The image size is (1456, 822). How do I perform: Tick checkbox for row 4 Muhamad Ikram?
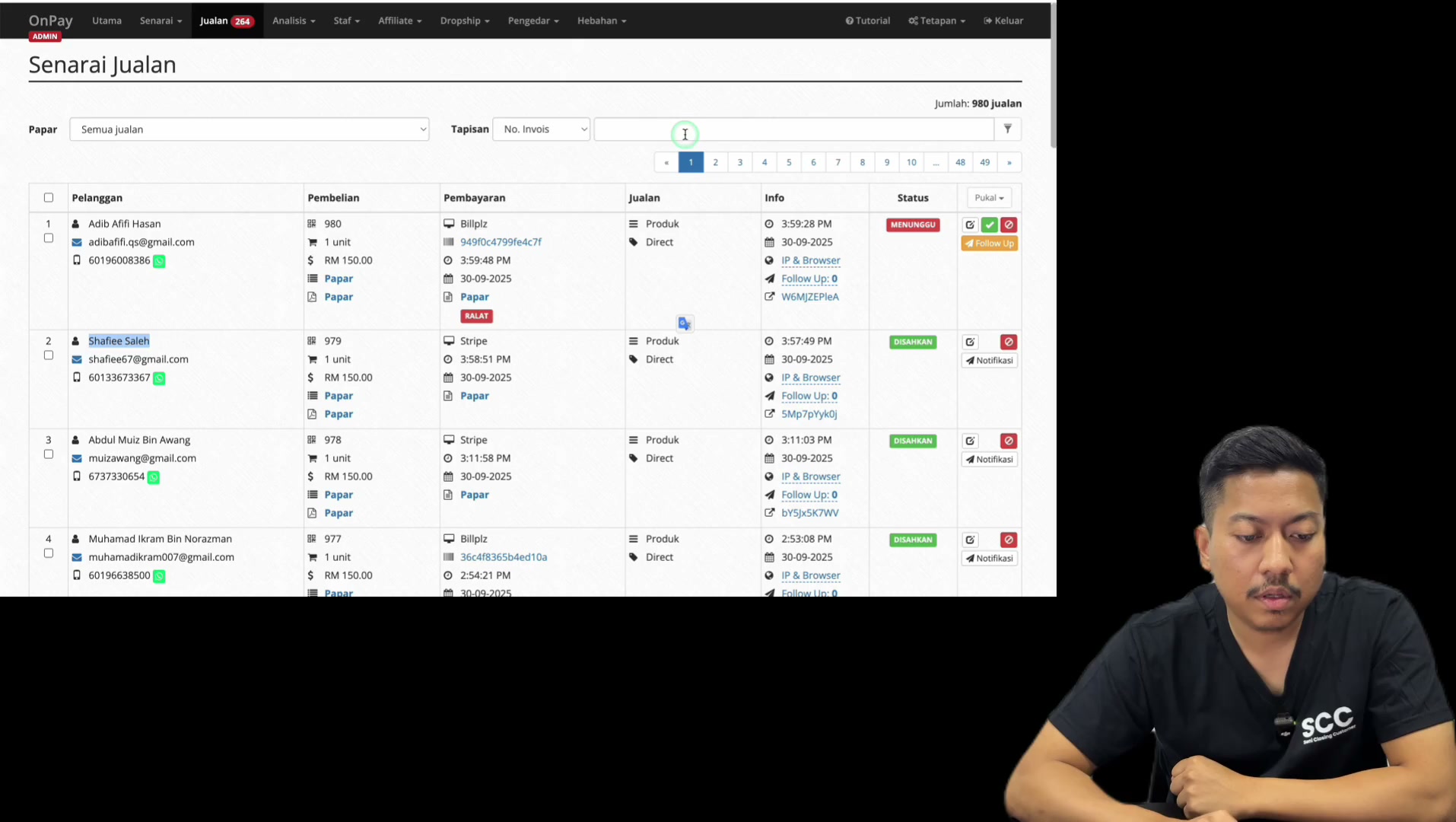(49, 553)
